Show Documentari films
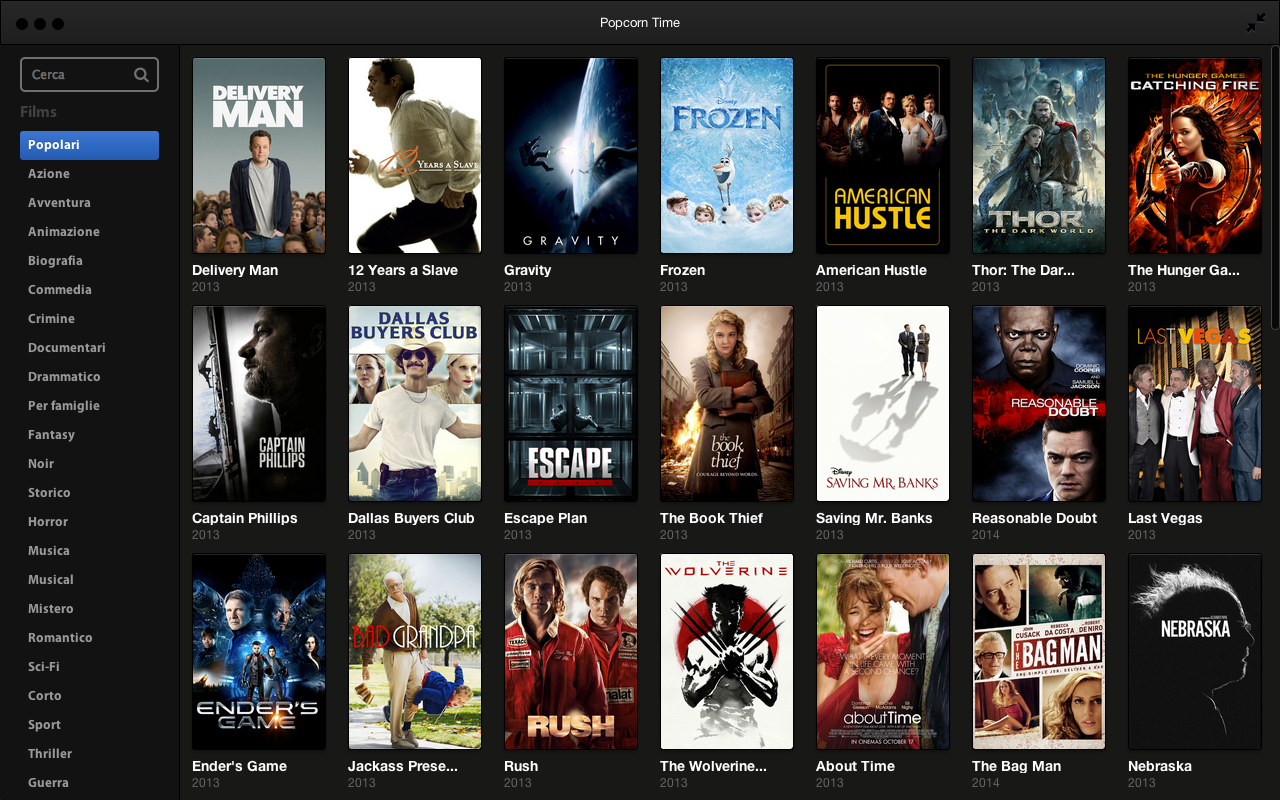The width and height of the screenshot is (1280, 800). [67, 348]
